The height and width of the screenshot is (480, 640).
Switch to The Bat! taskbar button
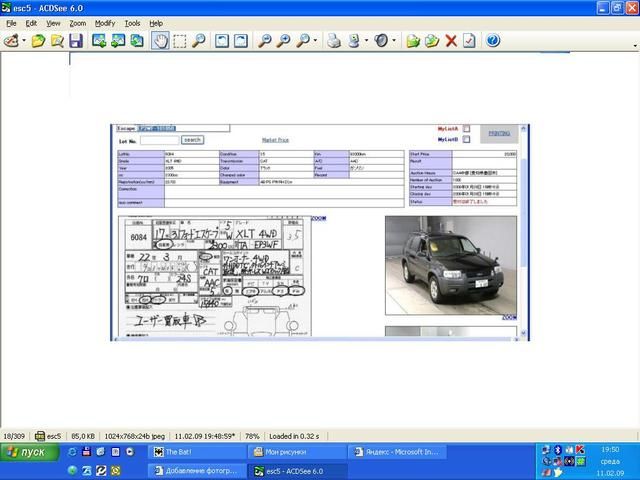[x=197, y=452]
